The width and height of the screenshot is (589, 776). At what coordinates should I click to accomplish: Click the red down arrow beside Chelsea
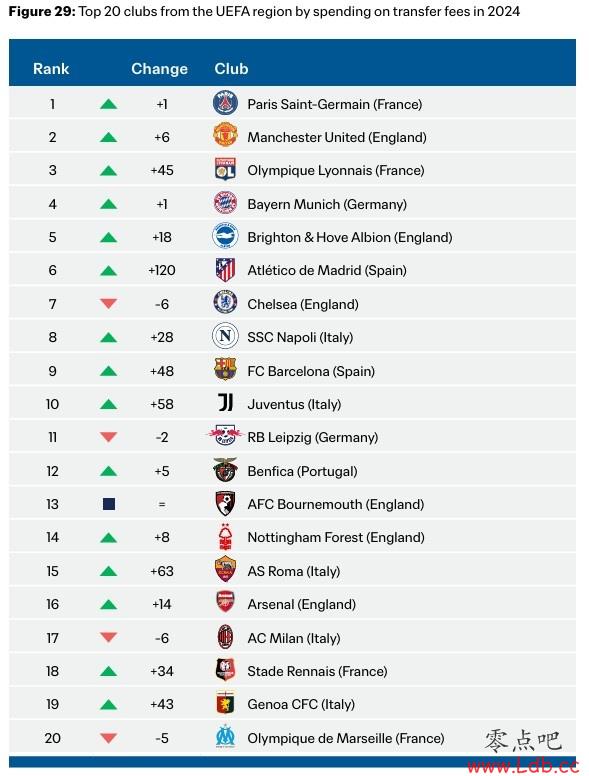pyautogui.click(x=108, y=303)
